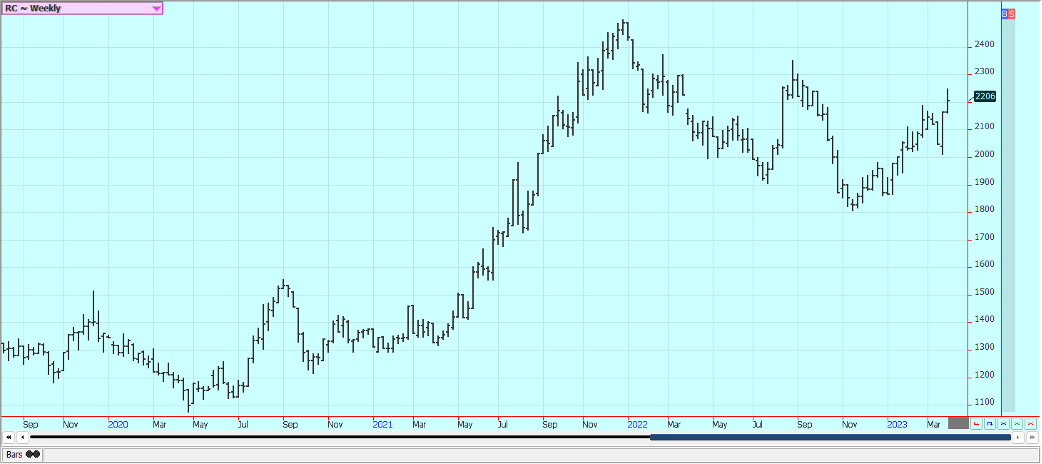Click the 2021 year label on time axis
The image size is (1042, 464).
tap(382, 423)
